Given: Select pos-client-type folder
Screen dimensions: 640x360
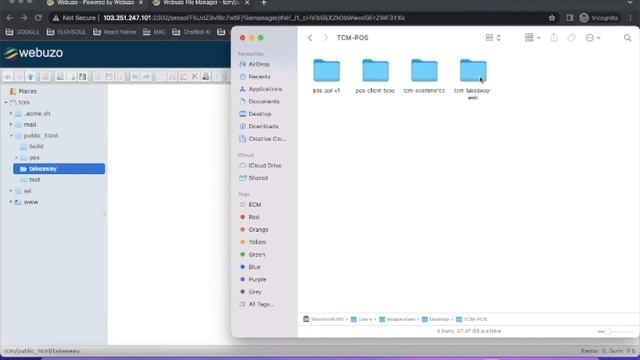Looking at the screenshot, I should click(375, 76).
